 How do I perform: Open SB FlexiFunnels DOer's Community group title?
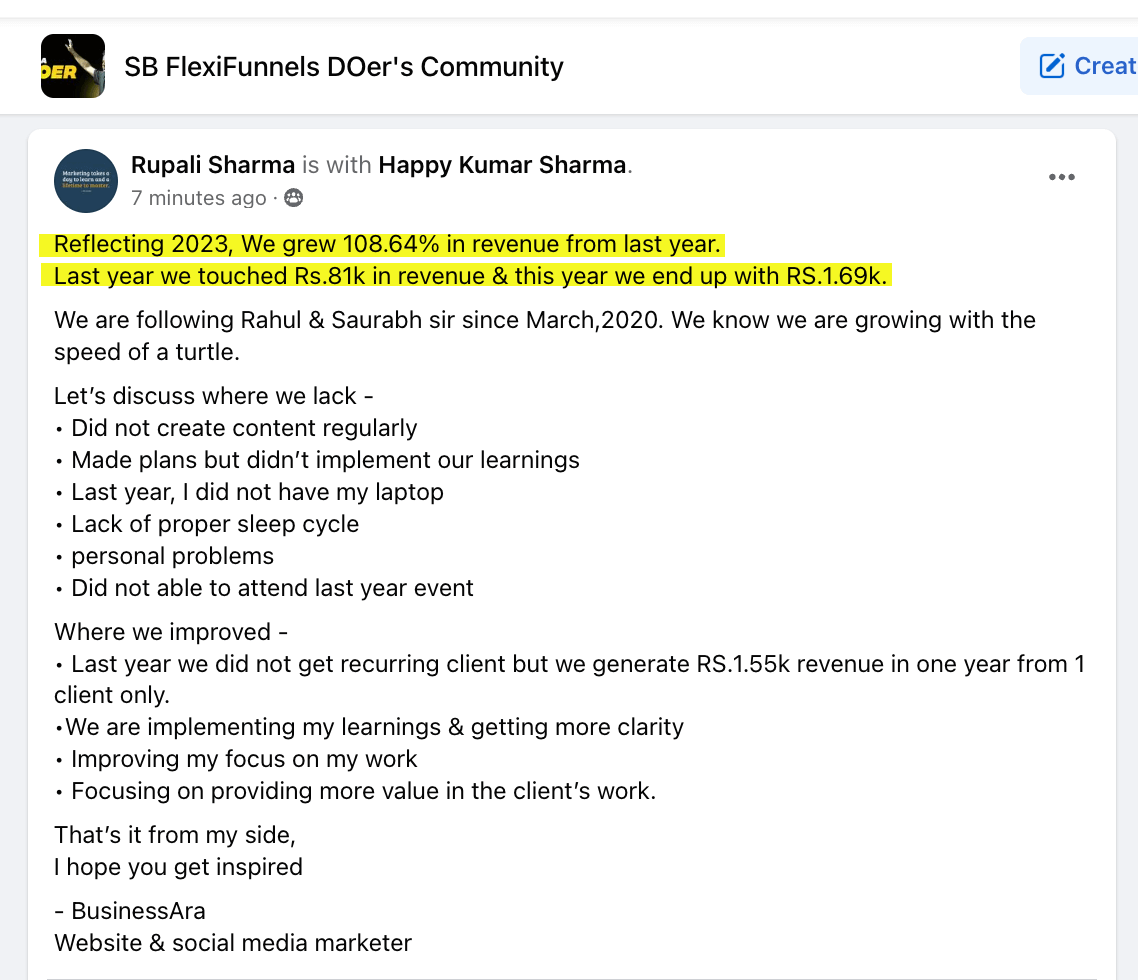343,67
